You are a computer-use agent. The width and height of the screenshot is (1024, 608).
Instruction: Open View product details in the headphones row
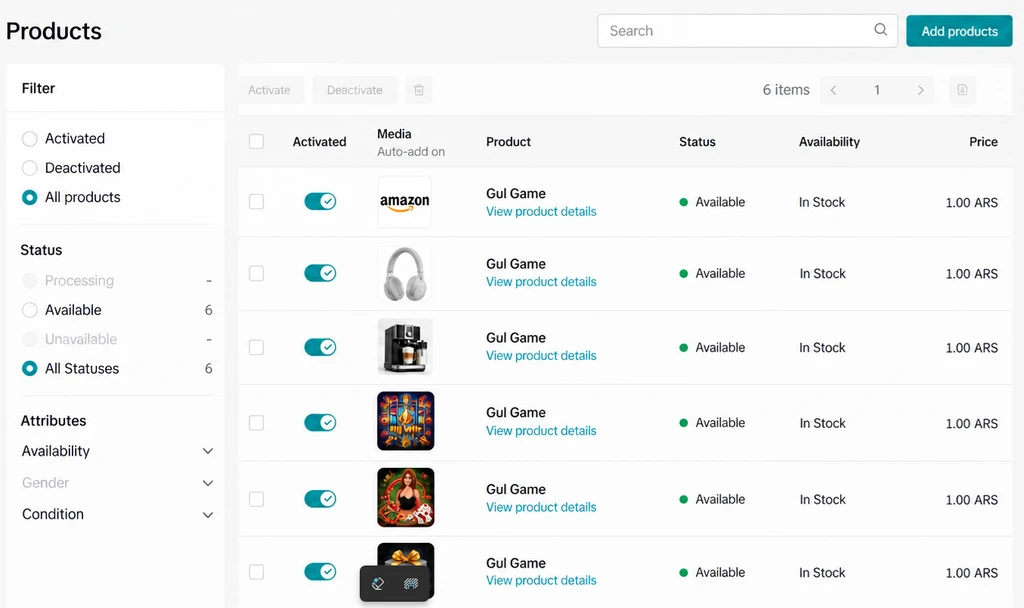541,282
